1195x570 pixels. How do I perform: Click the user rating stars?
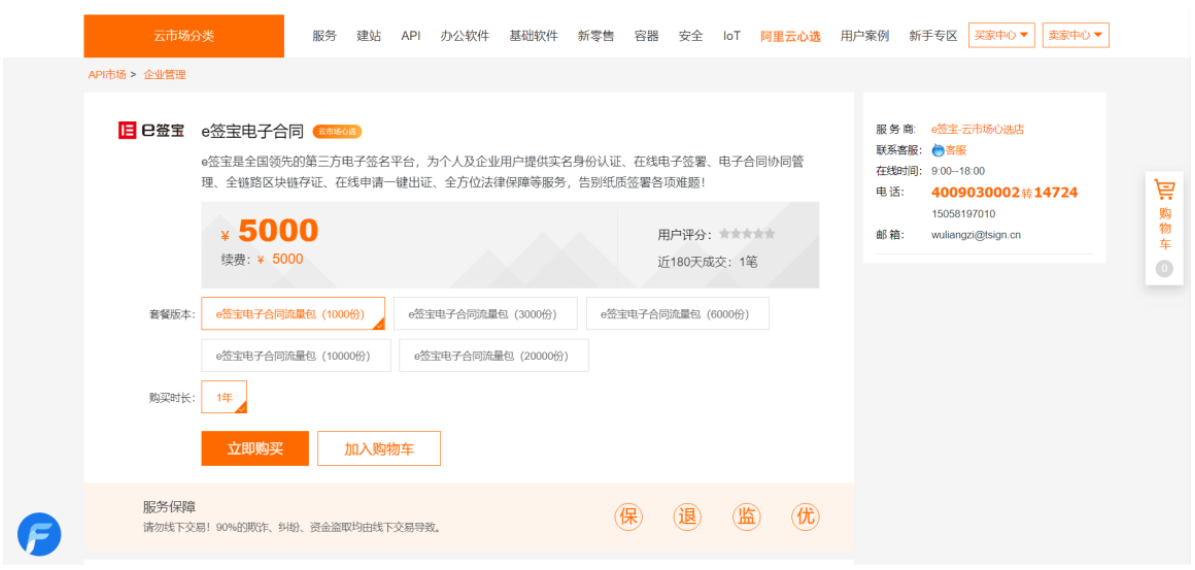click(x=747, y=234)
